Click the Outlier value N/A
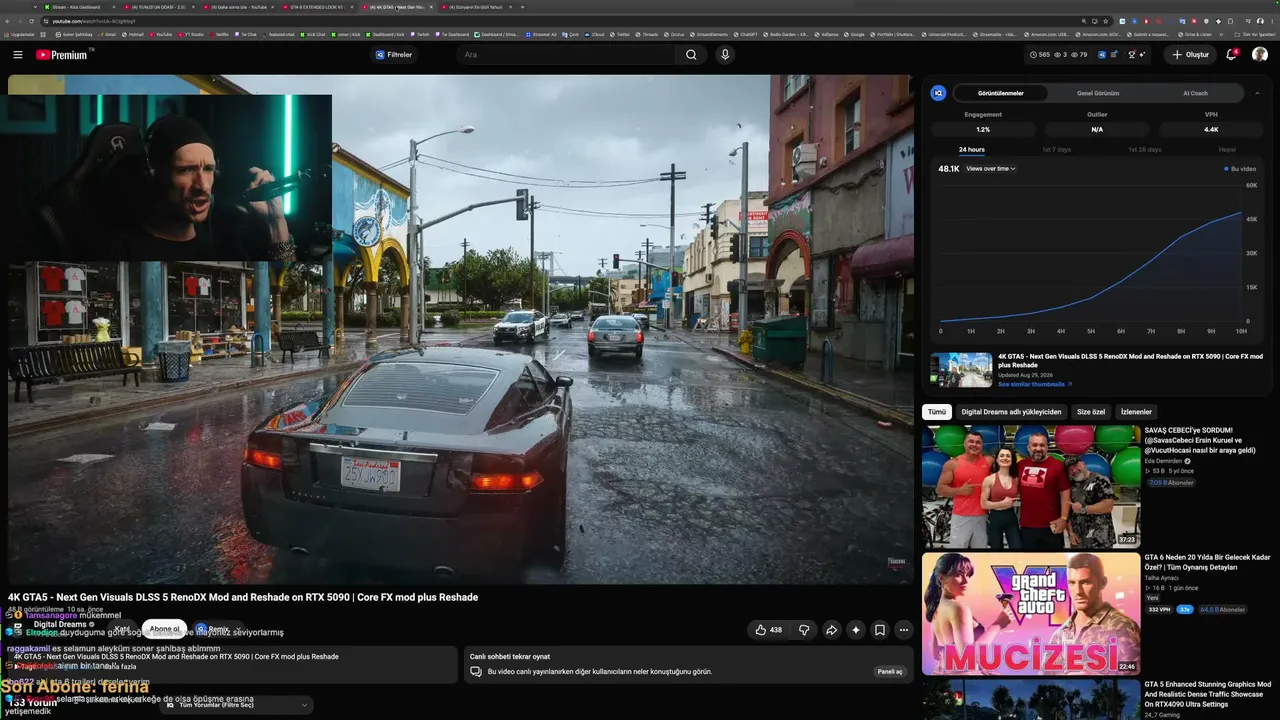This screenshot has width=1280, height=720. (x=1097, y=129)
